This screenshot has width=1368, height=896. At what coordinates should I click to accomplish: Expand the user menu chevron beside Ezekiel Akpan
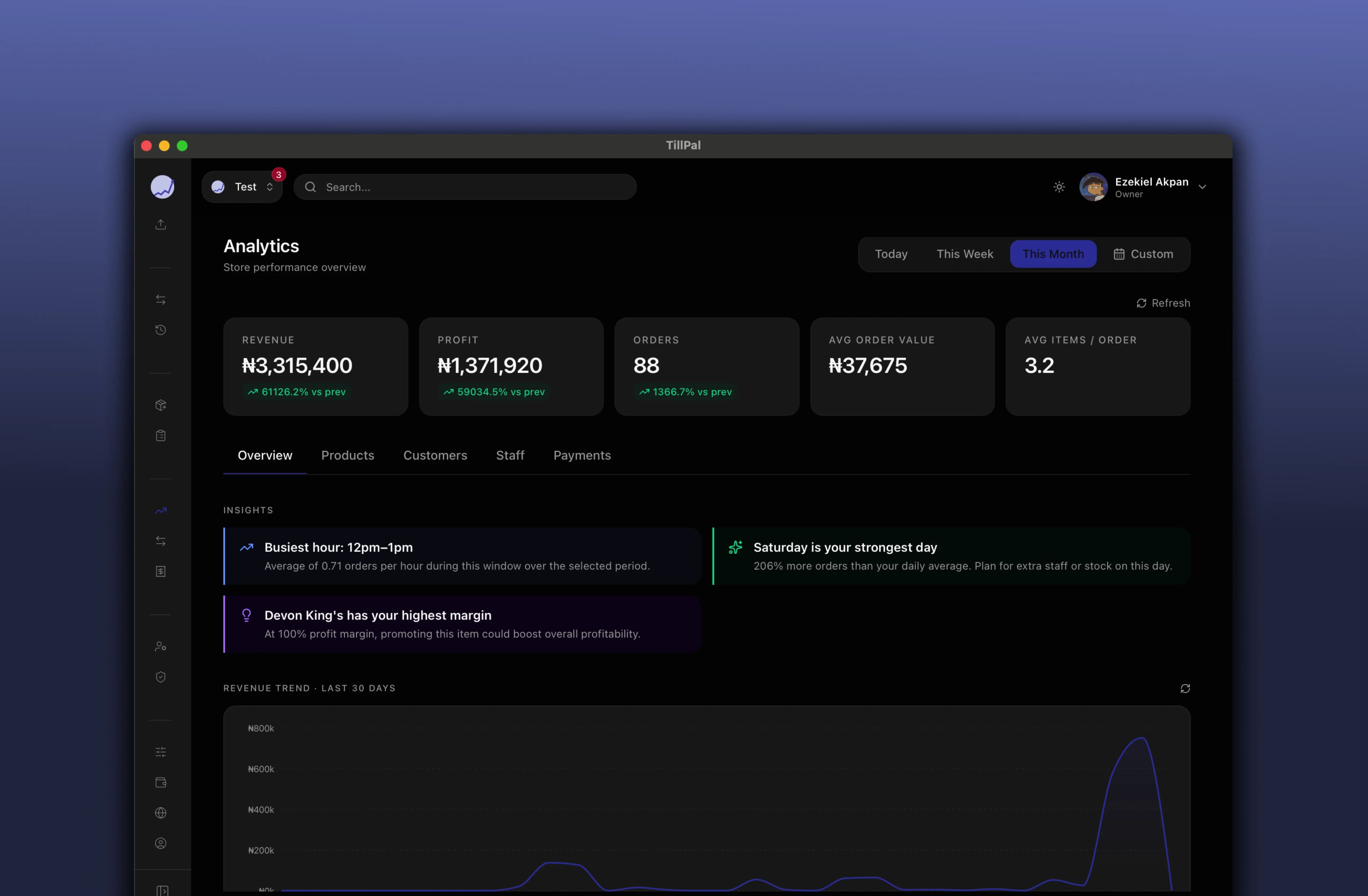(1202, 187)
